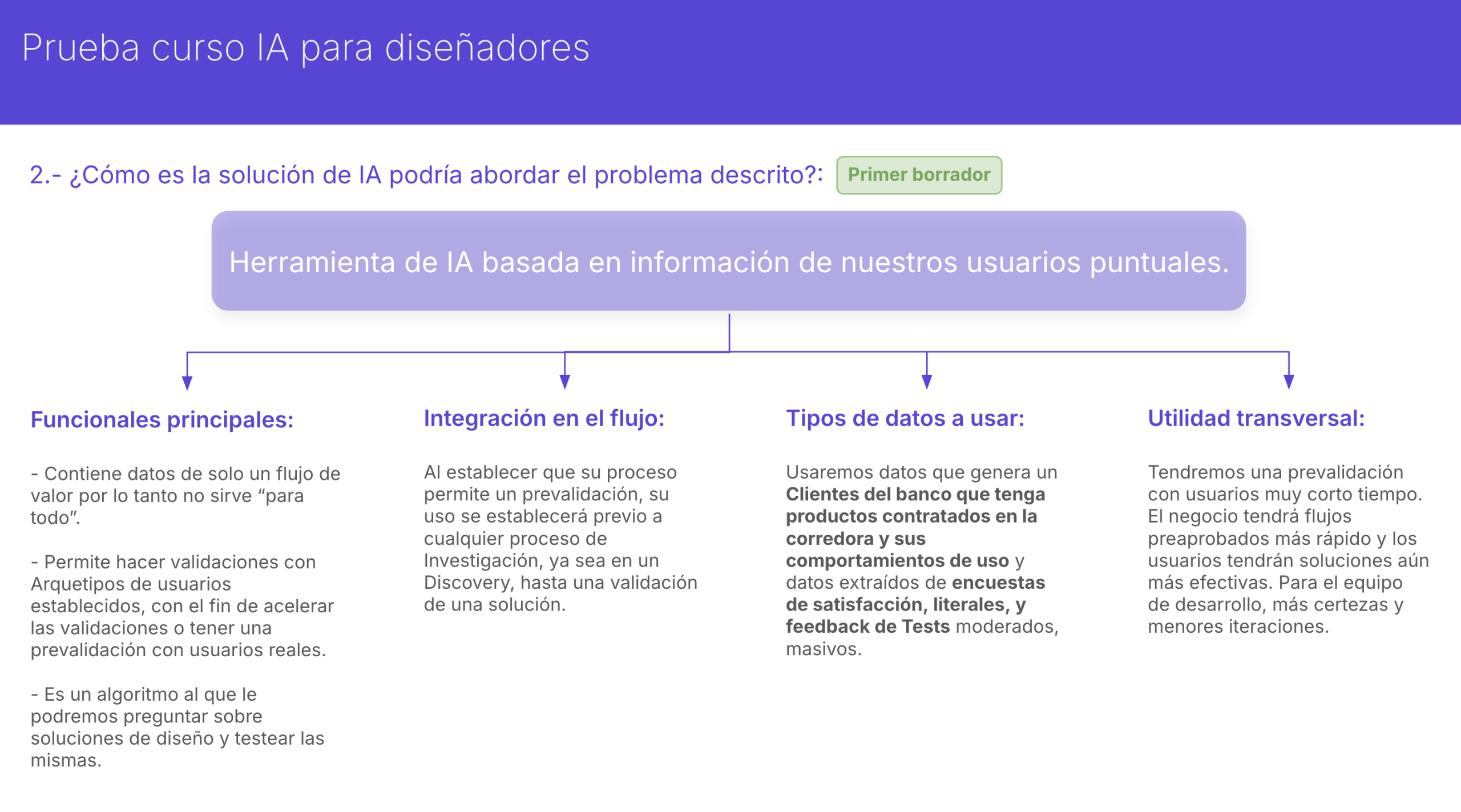Select the 'Funcionales principales:' heading

click(162, 420)
